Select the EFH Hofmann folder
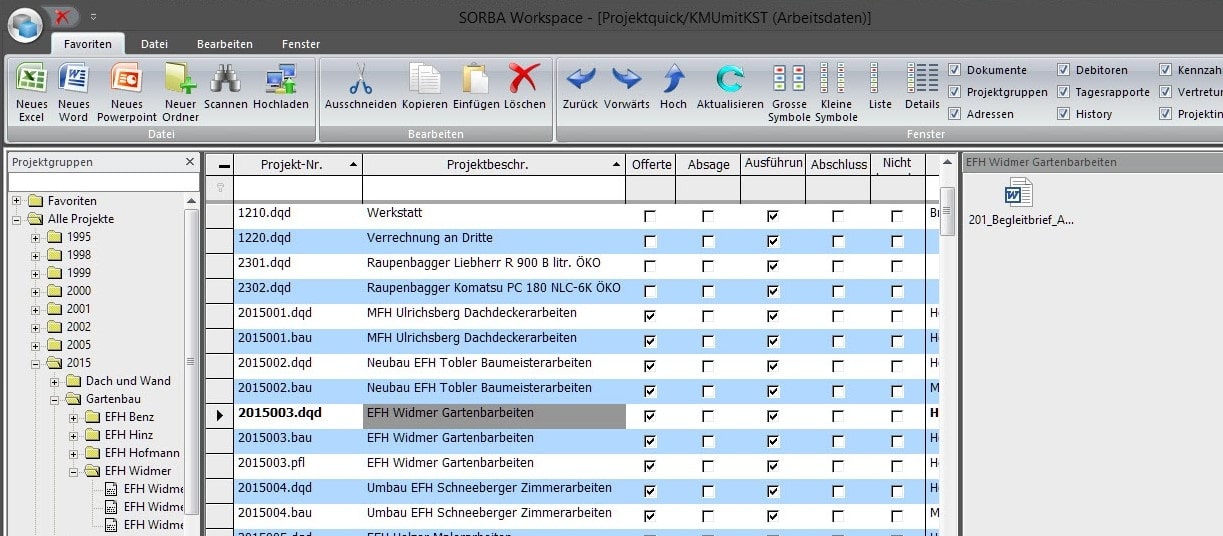This screenshot has height=536, width=1223. [142, 453]
